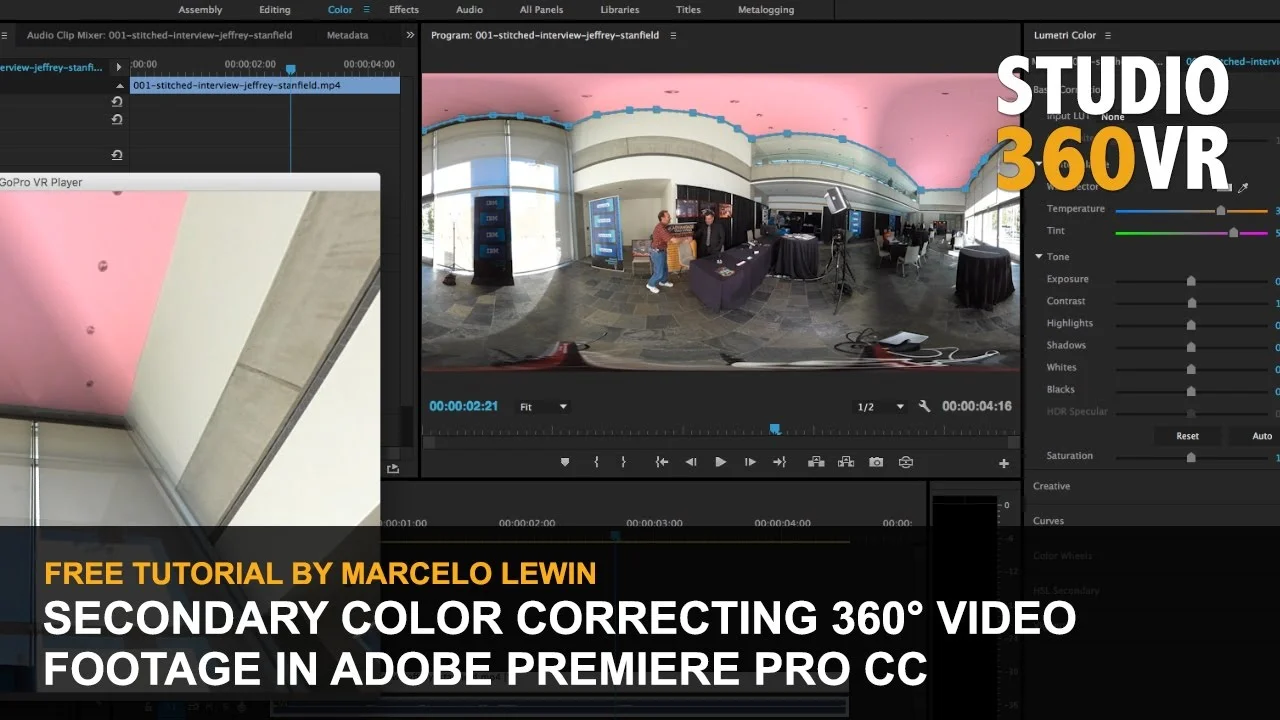Show overflow panels with double chevron

point(410,35)
